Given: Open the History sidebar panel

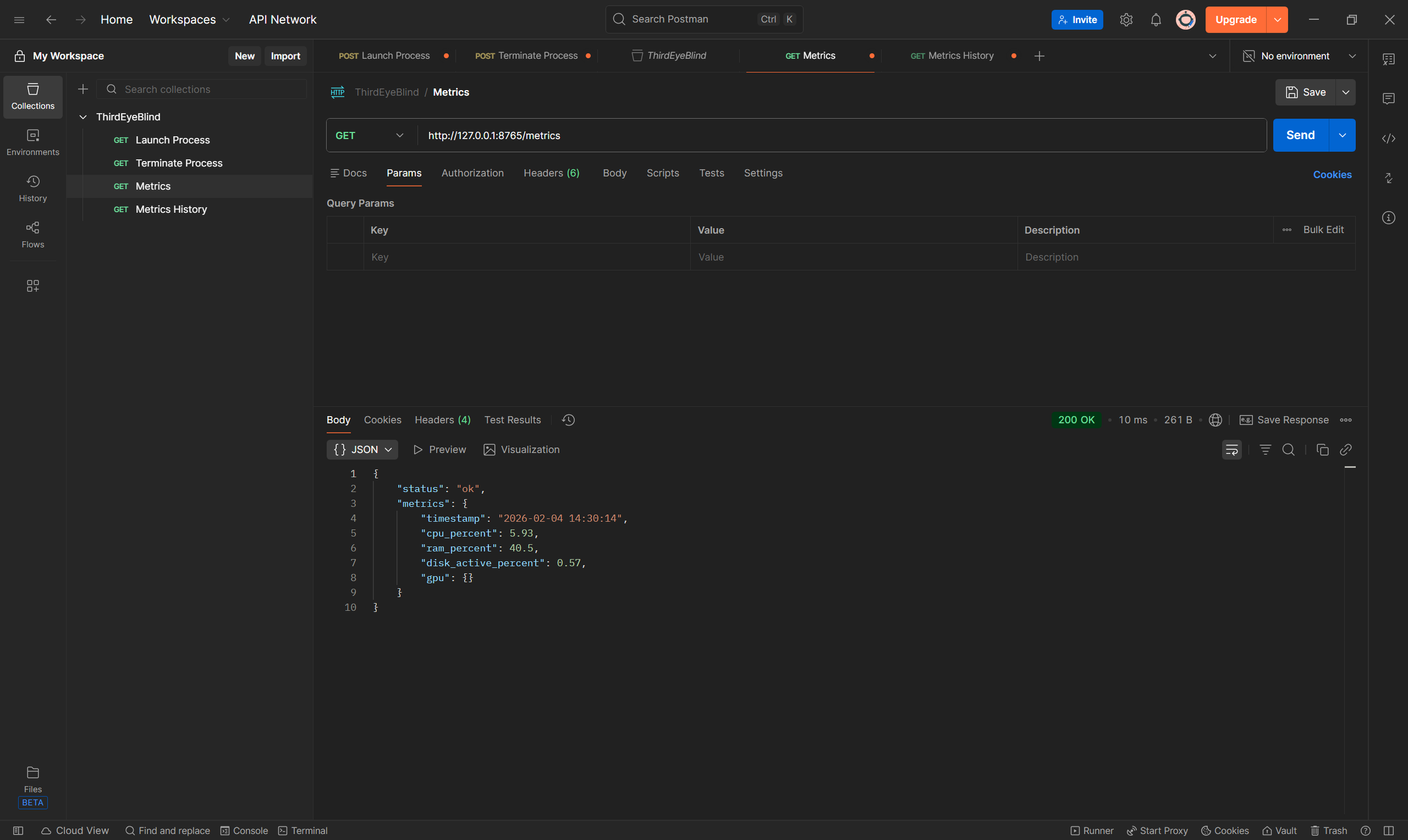Looking at the screenshot, I should 32,188.
